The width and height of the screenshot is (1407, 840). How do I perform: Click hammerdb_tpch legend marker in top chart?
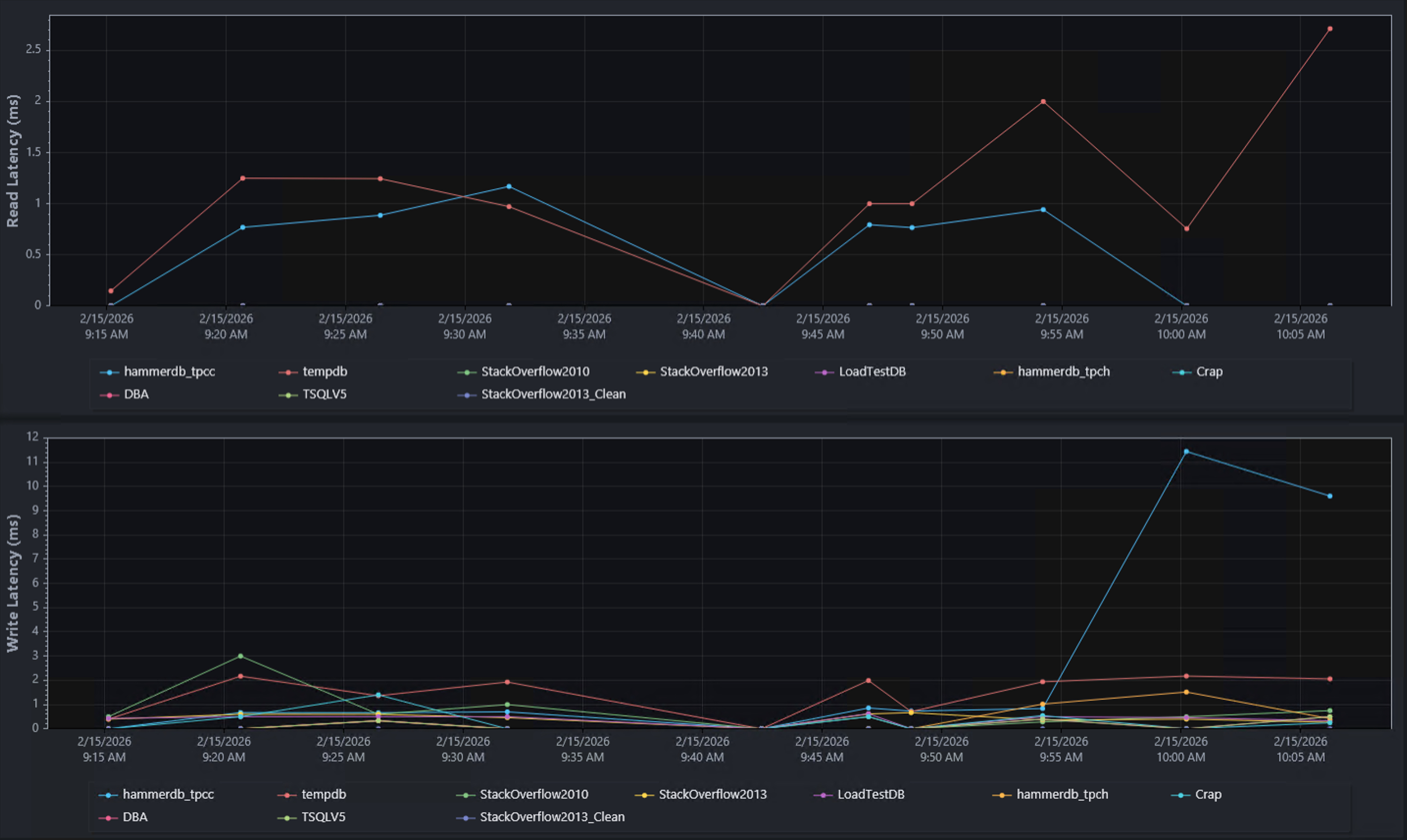[1003, 372]
